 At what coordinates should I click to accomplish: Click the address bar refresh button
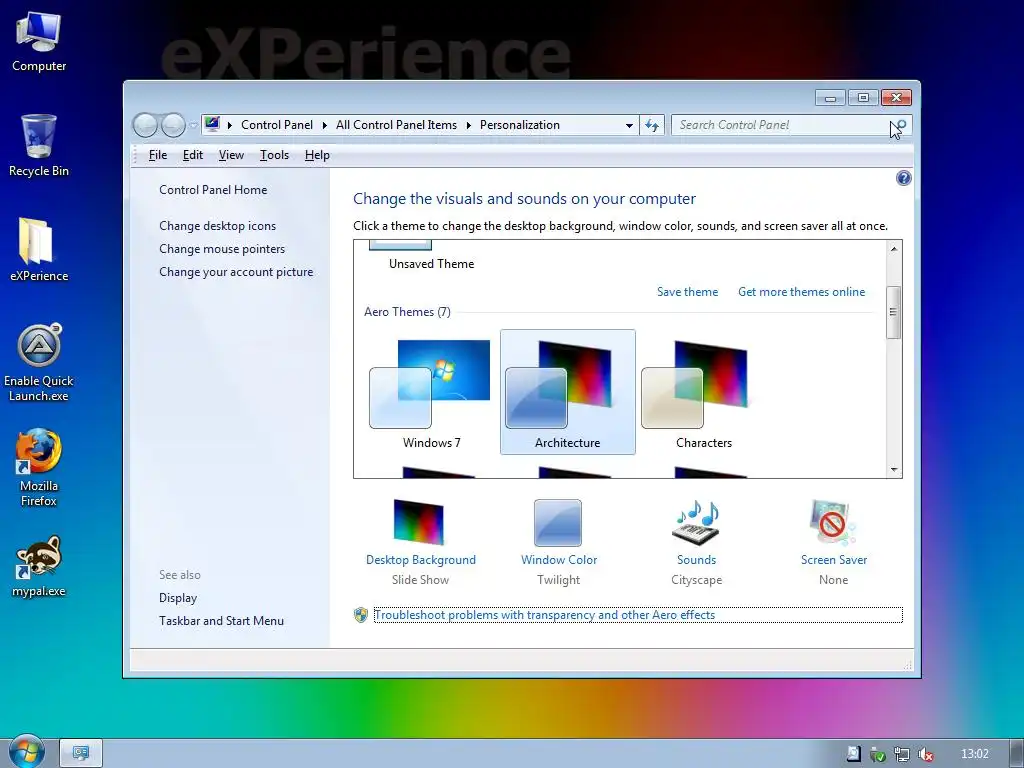click(x=652, y=125)
